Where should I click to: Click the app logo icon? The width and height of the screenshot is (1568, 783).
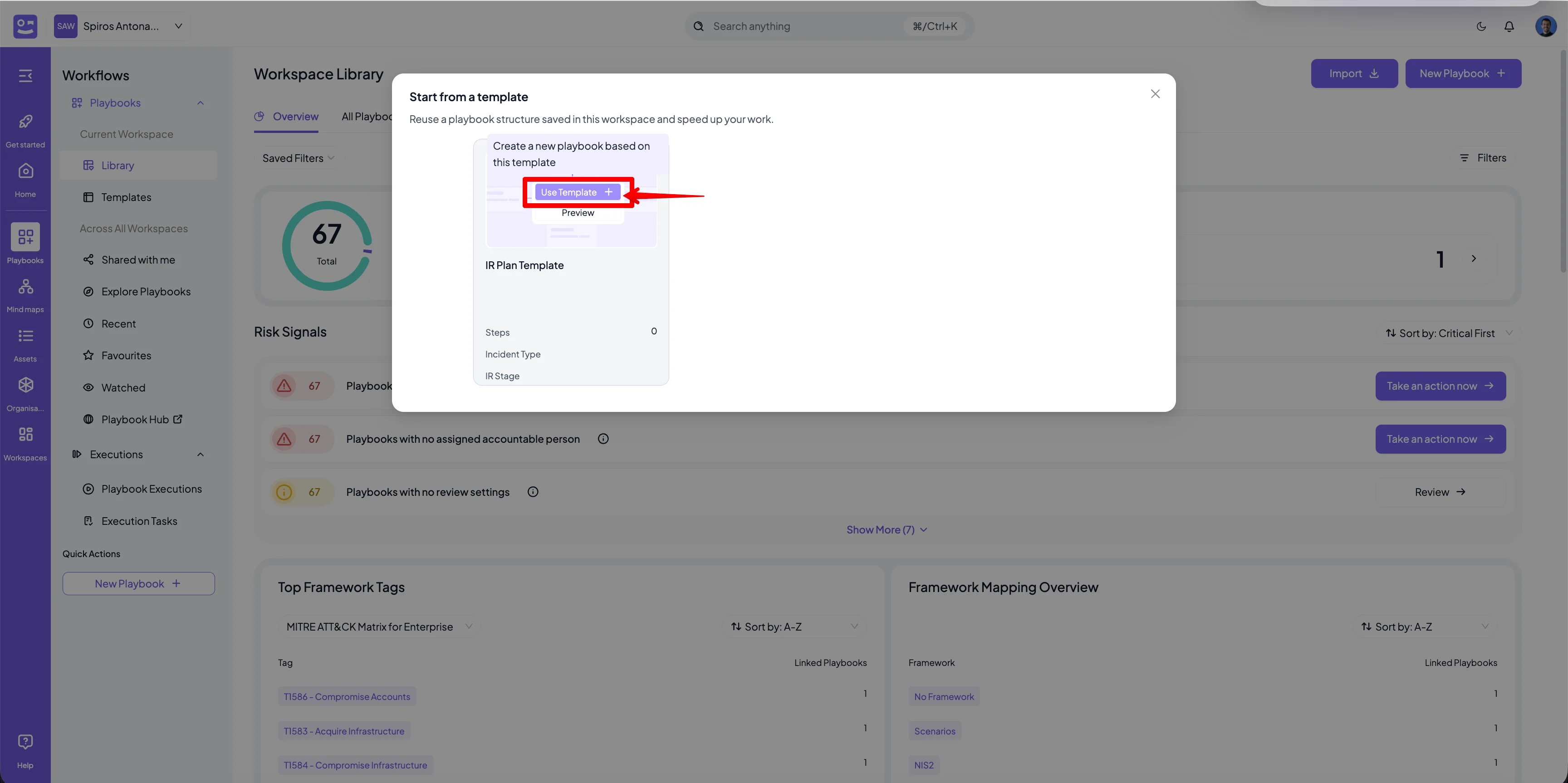tap(25, 26)
